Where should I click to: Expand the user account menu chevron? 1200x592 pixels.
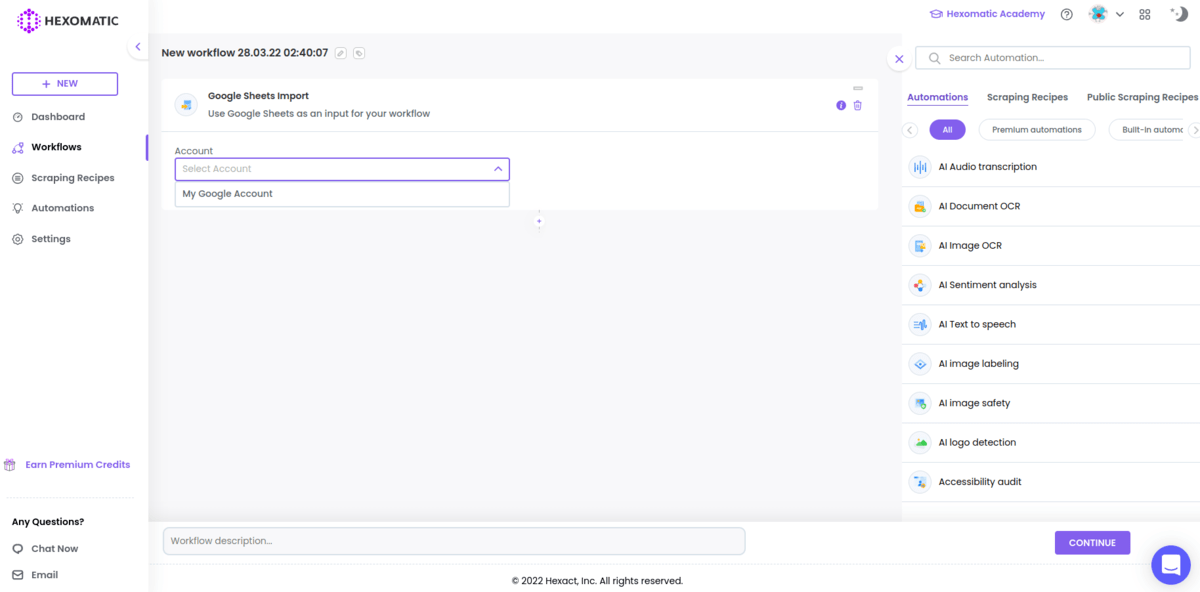point(1120,13)
